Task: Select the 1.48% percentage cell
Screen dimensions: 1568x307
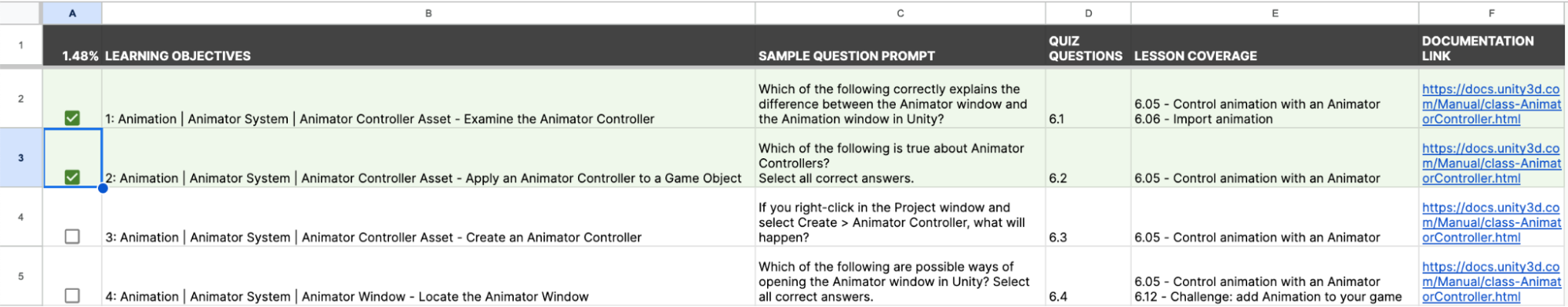Action: 72,45
